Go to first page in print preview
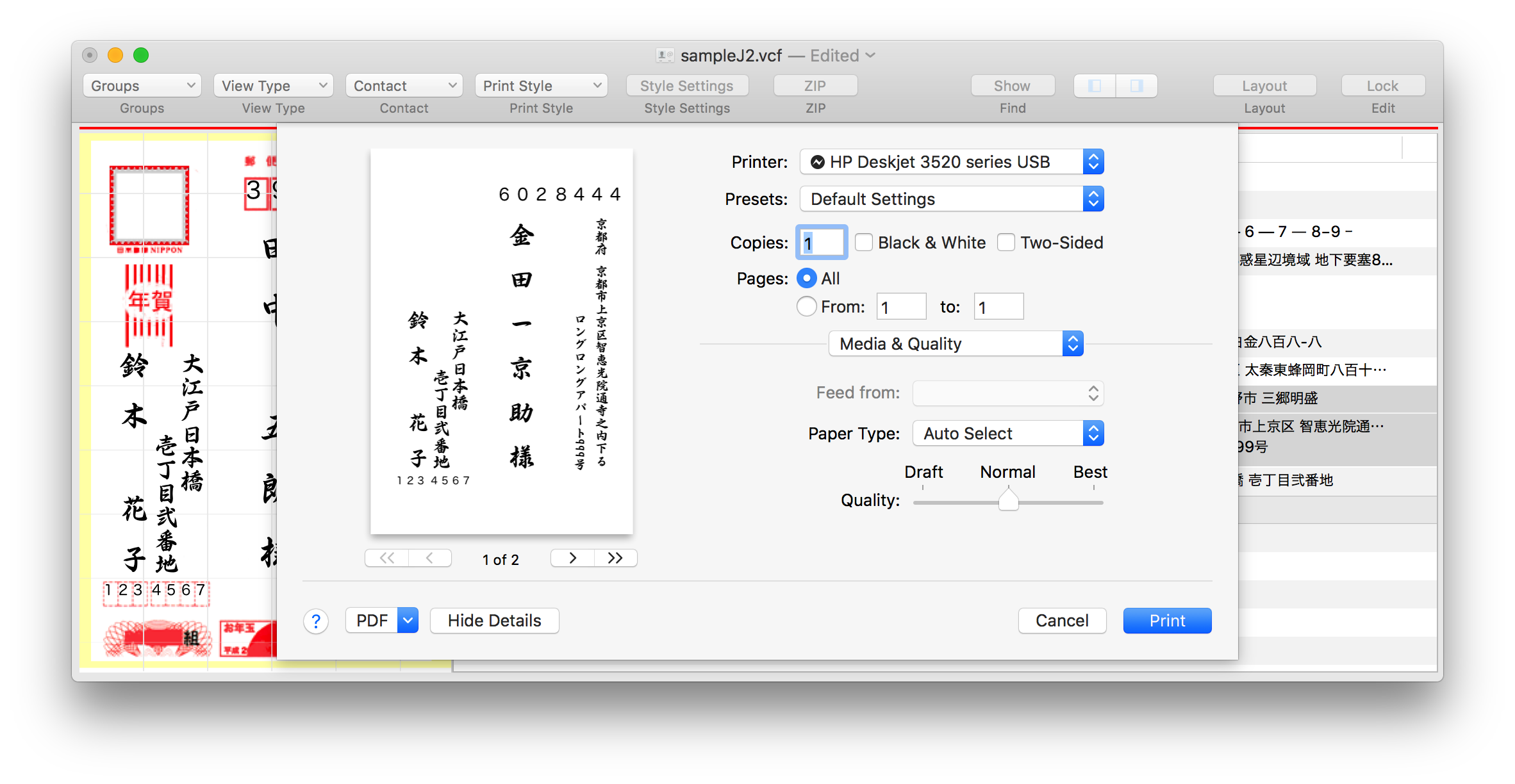This screenshot has width=1515, height=784. 387,558
